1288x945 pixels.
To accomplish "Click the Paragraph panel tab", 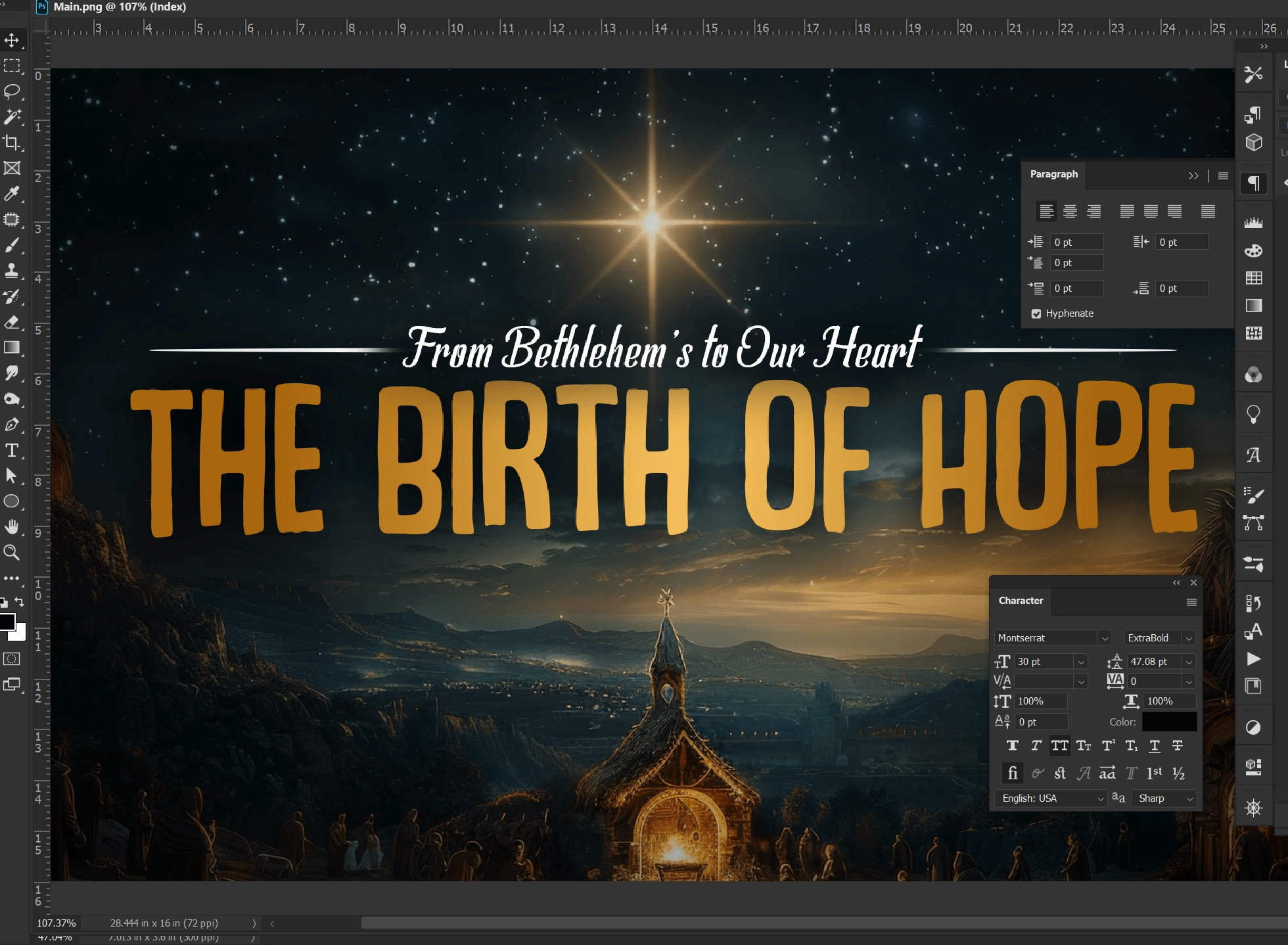I will (1053, 174).
